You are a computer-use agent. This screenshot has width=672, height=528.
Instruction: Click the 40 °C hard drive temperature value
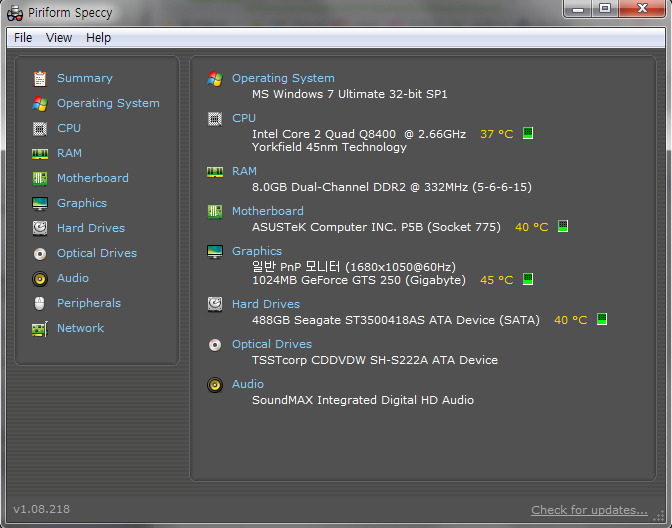pos(571,320)
